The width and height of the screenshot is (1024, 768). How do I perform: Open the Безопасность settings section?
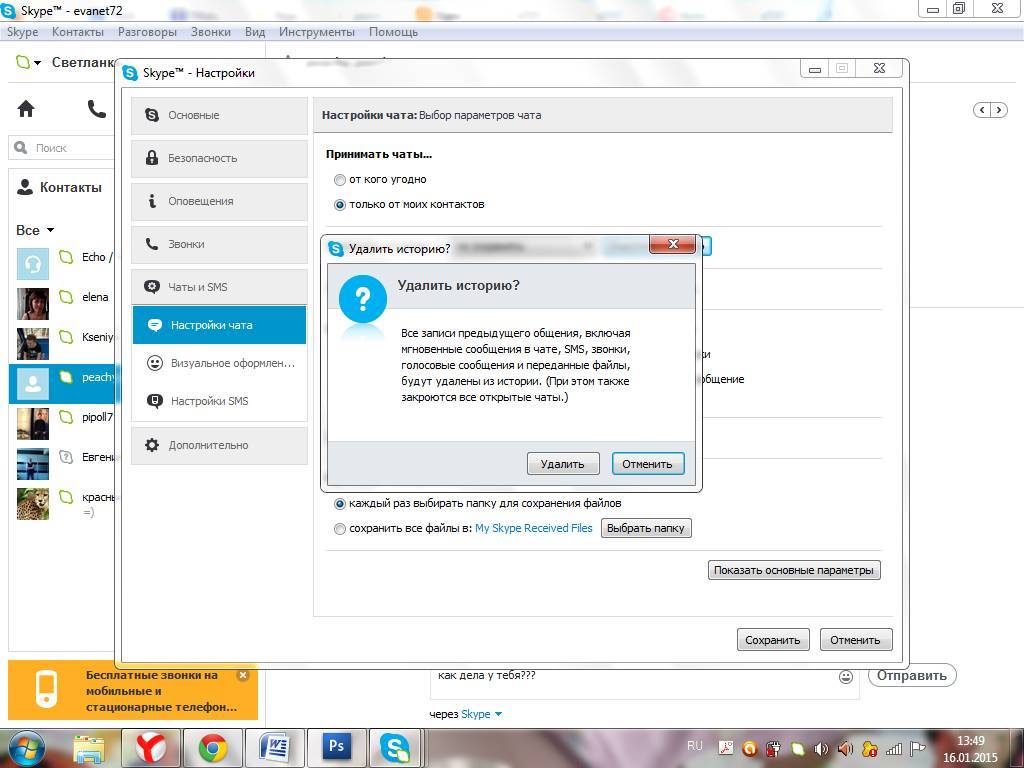click(219, 158)
